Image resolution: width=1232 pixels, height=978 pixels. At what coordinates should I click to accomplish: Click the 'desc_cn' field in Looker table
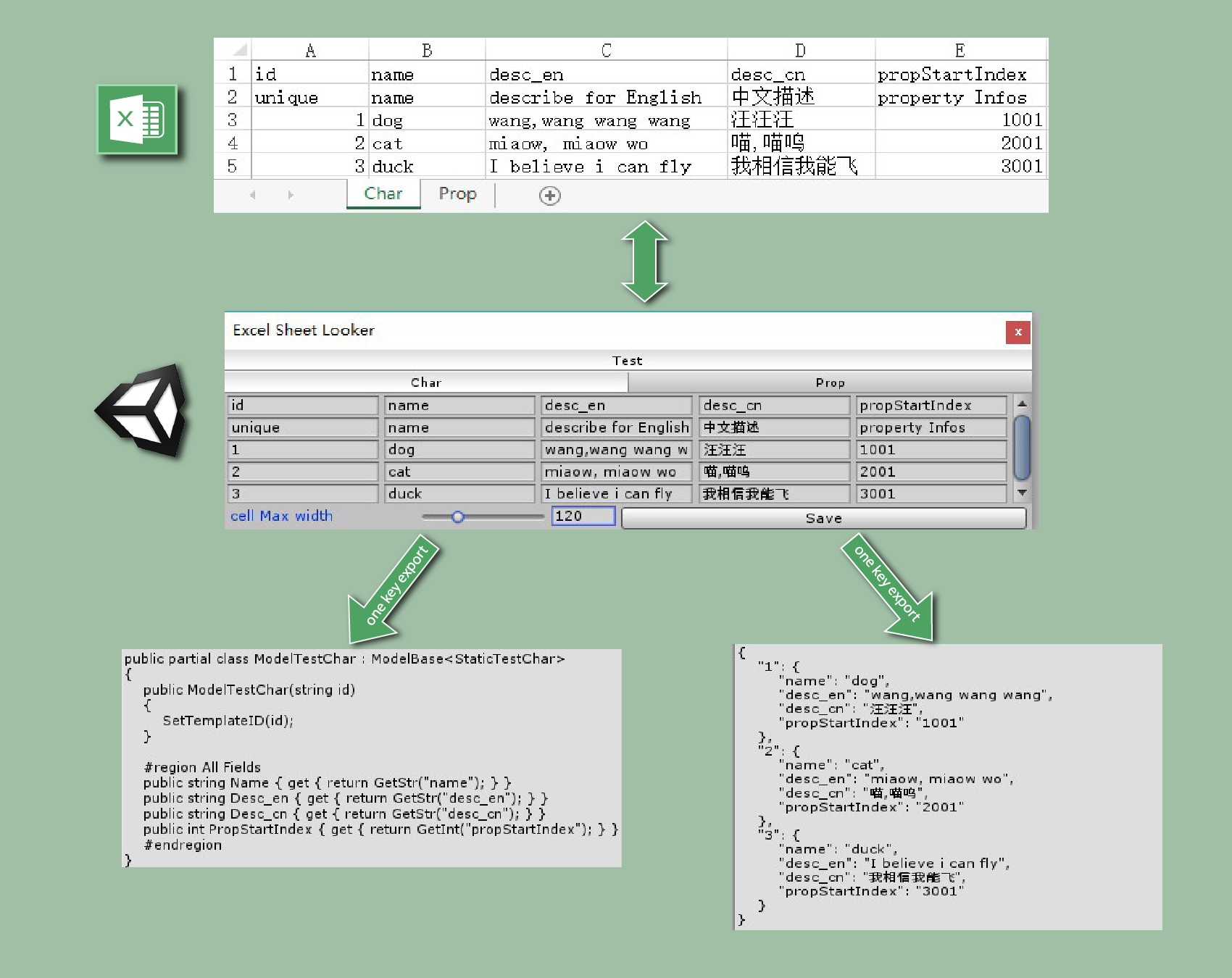(x=774, y=405)
